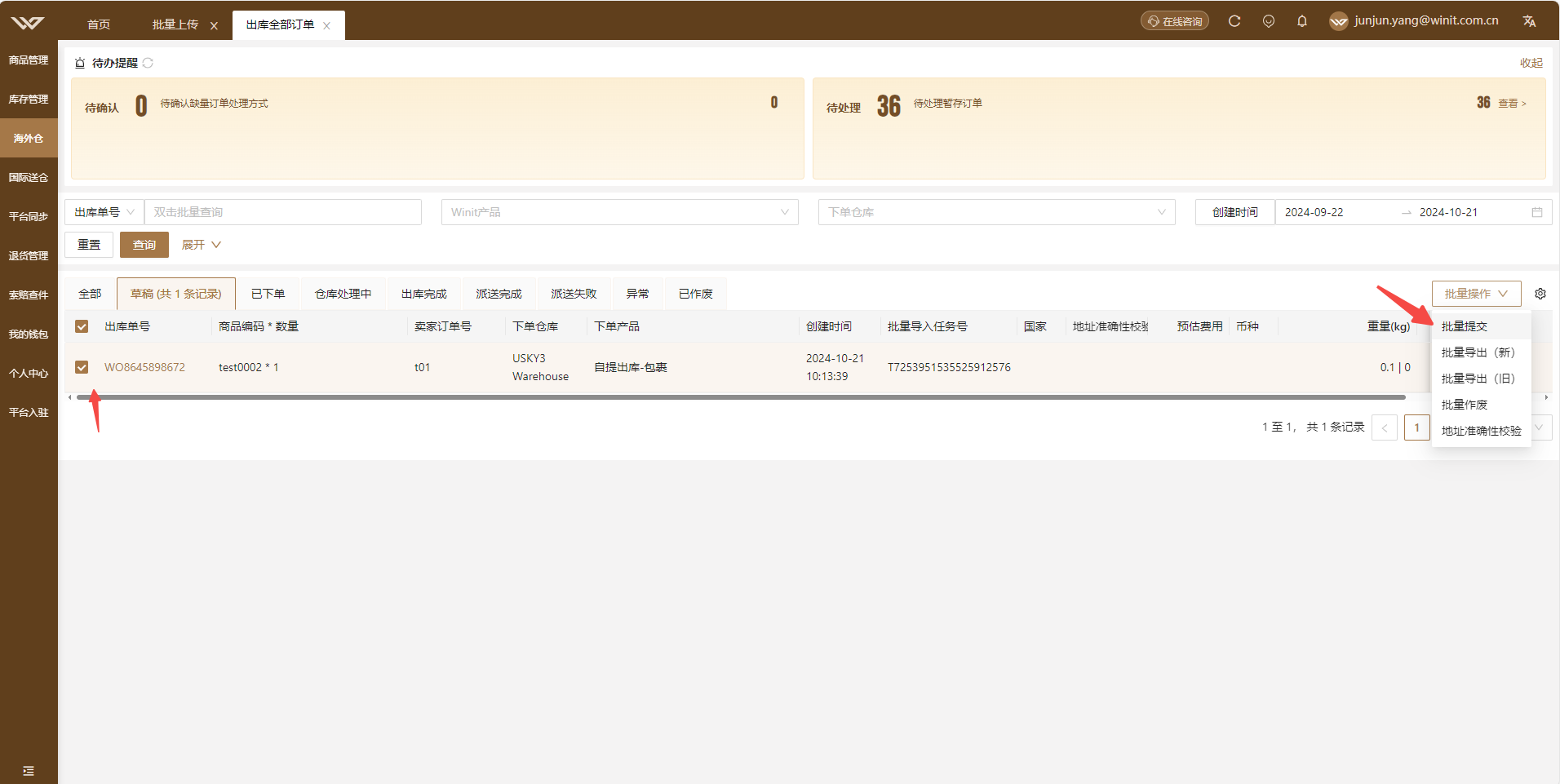Click the refresh icon in the top bar
The height and width of the screenshot is (784, 1560).
[1234, 21]
